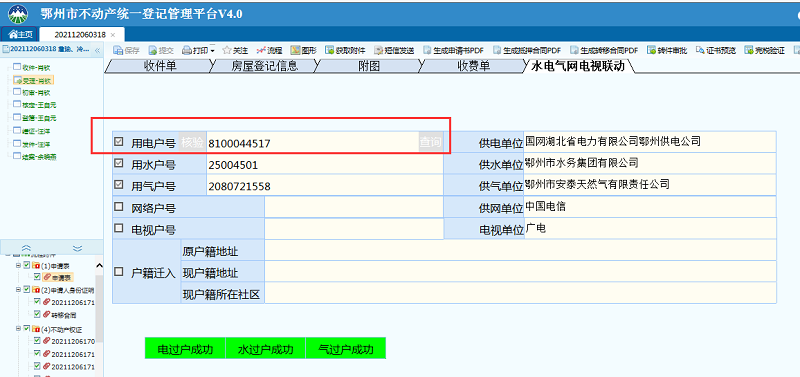Click the empty 电视户号 input field
The width and height of the screenshot is (800, 377).
pyautogui.click(x=354, y=229)
